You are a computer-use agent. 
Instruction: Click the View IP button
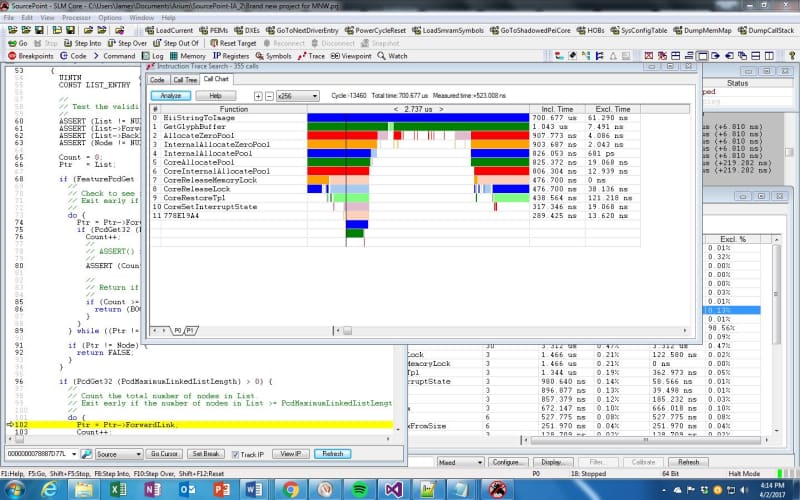click(291, 454)
